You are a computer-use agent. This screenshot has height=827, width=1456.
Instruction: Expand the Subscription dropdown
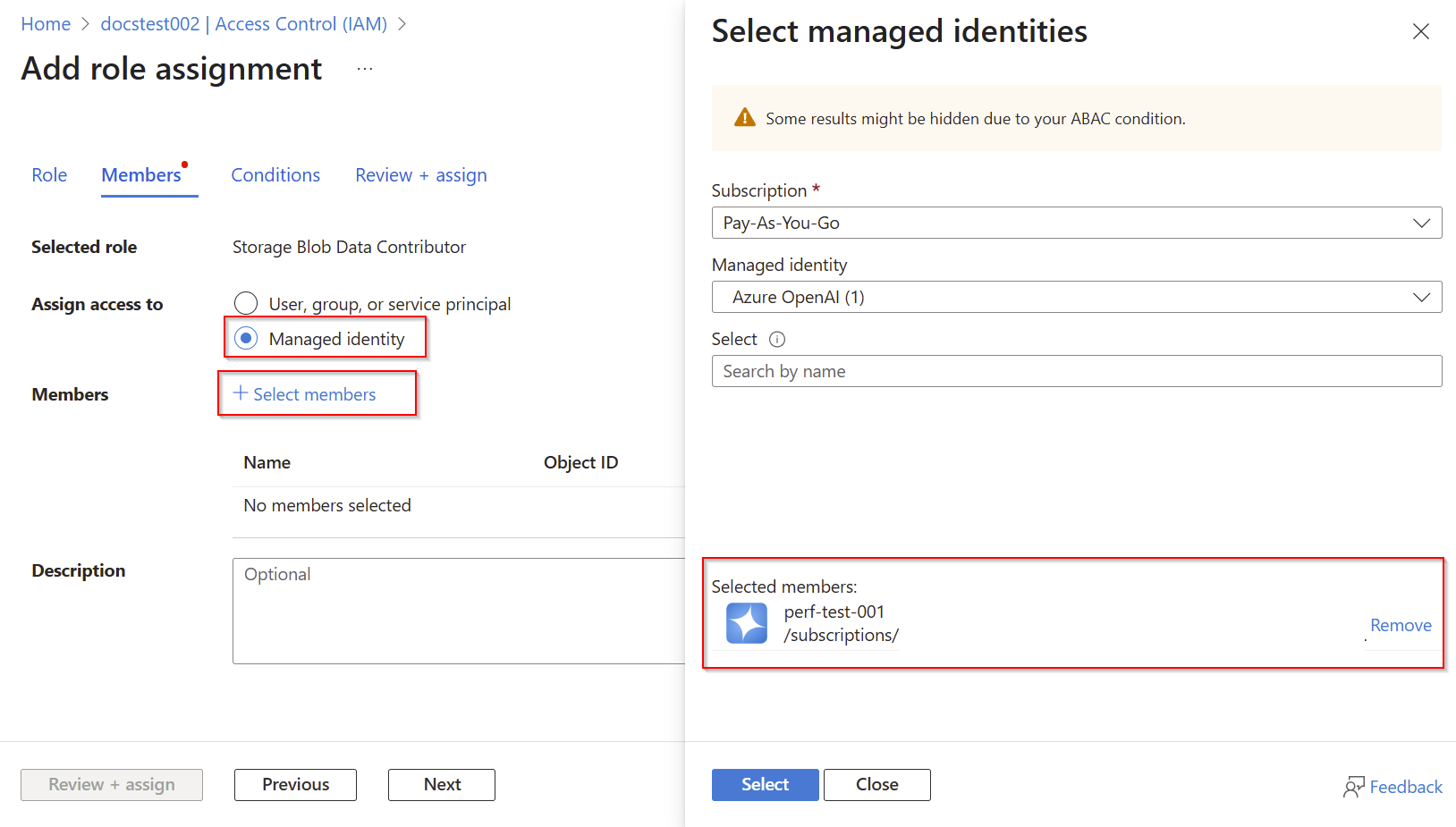click(x=1076, y=223)
